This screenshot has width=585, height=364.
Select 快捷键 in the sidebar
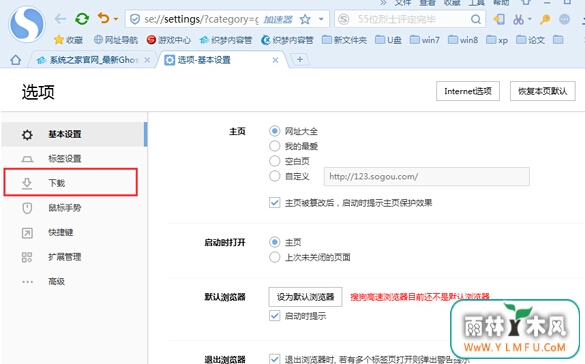tap(74, 232)
